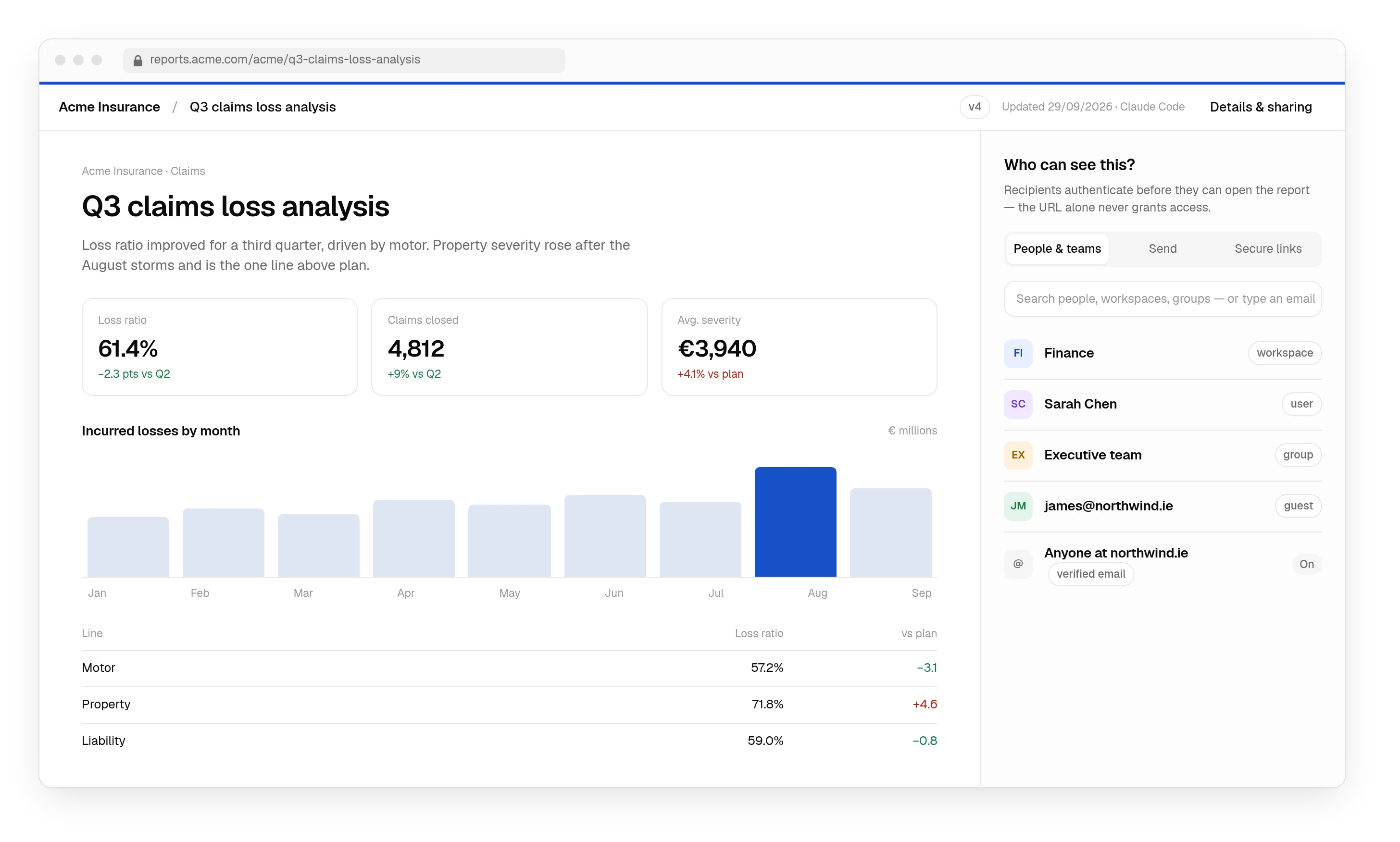
Task: Click the SC Sarah Chen avatar
Action: tap(1017, 404)
